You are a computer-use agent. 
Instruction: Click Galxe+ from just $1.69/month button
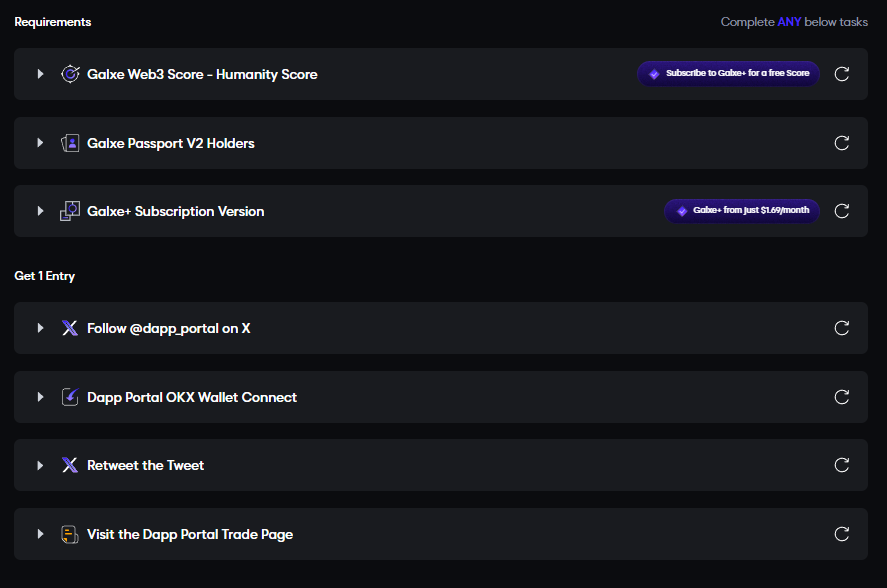point(742,211)
